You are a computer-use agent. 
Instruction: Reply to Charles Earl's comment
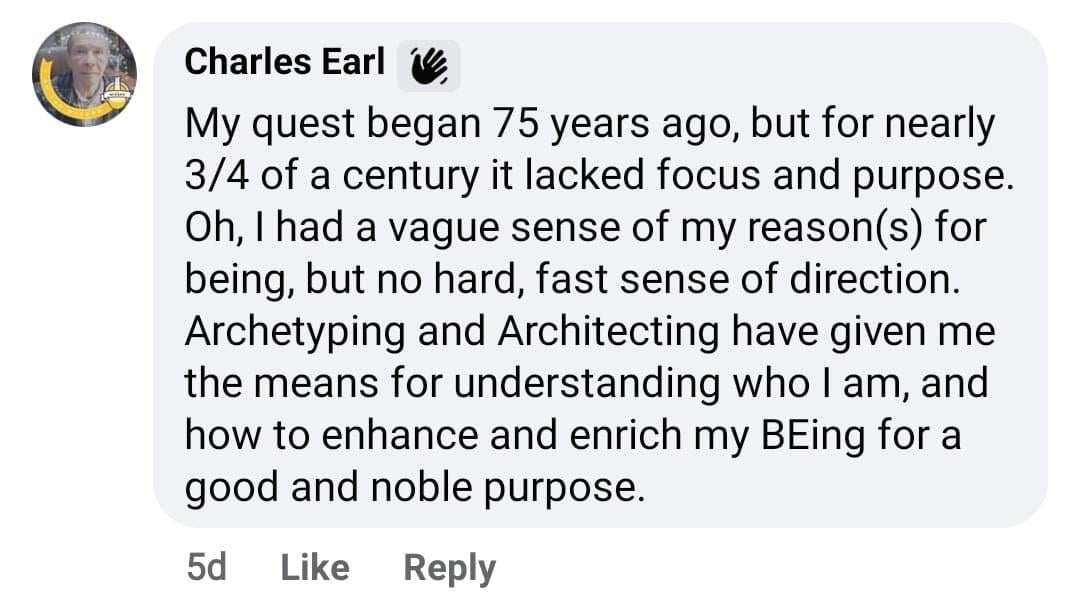(449, 568)
